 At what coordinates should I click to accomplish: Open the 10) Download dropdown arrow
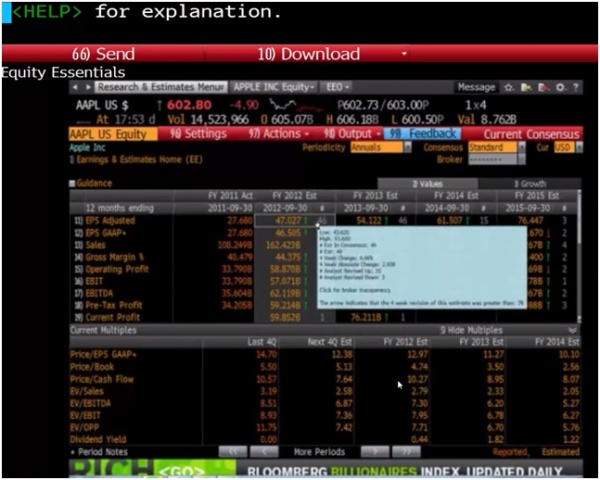[x=404, y=54]
